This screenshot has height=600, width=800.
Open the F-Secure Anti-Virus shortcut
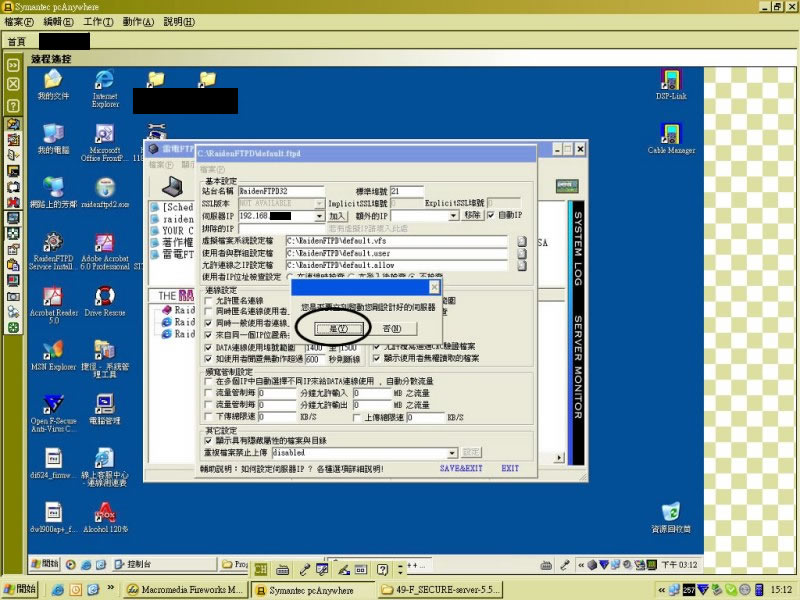53,413
